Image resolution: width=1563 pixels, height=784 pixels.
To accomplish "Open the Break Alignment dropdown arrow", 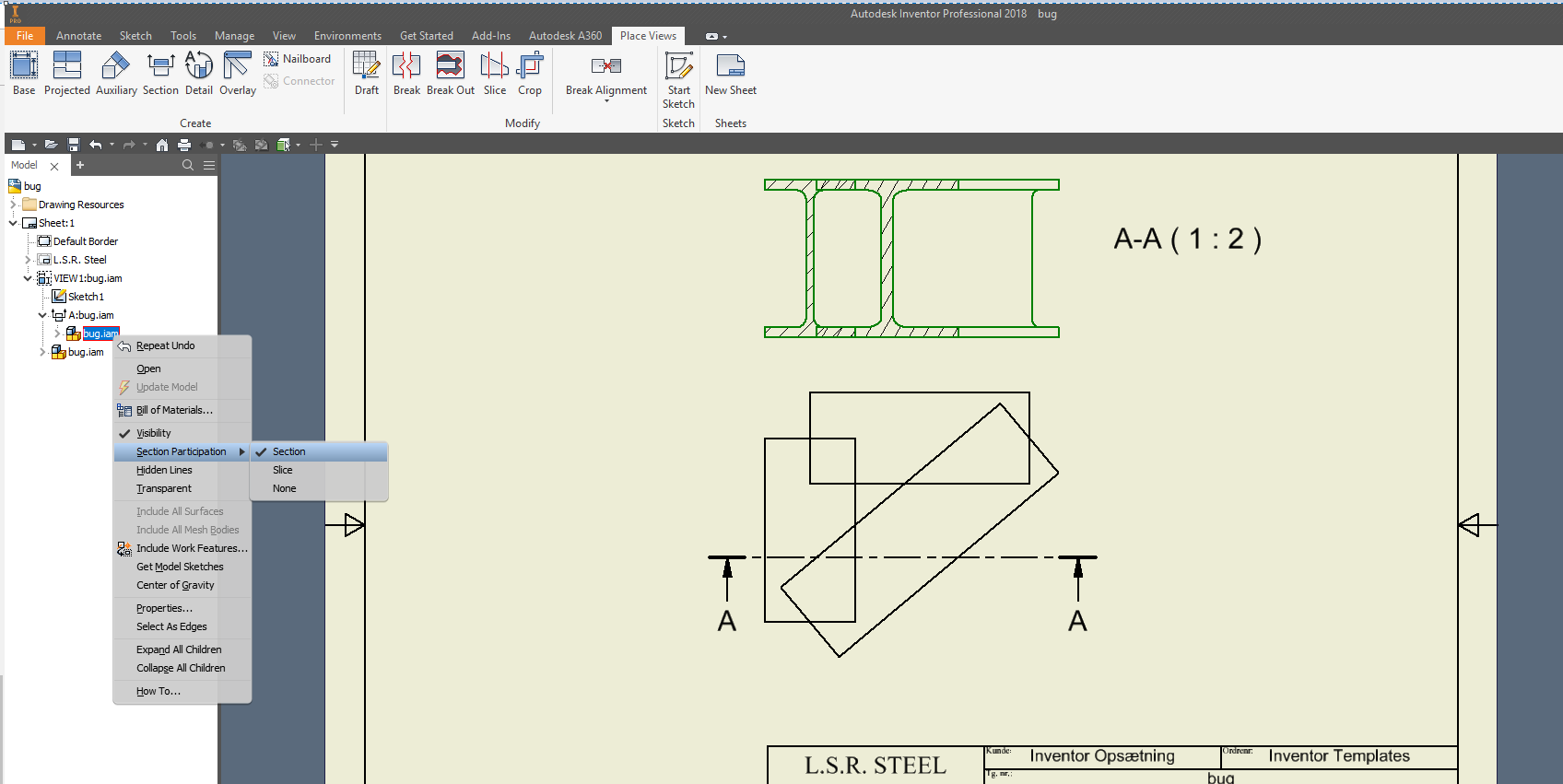I will coord(606,101).
